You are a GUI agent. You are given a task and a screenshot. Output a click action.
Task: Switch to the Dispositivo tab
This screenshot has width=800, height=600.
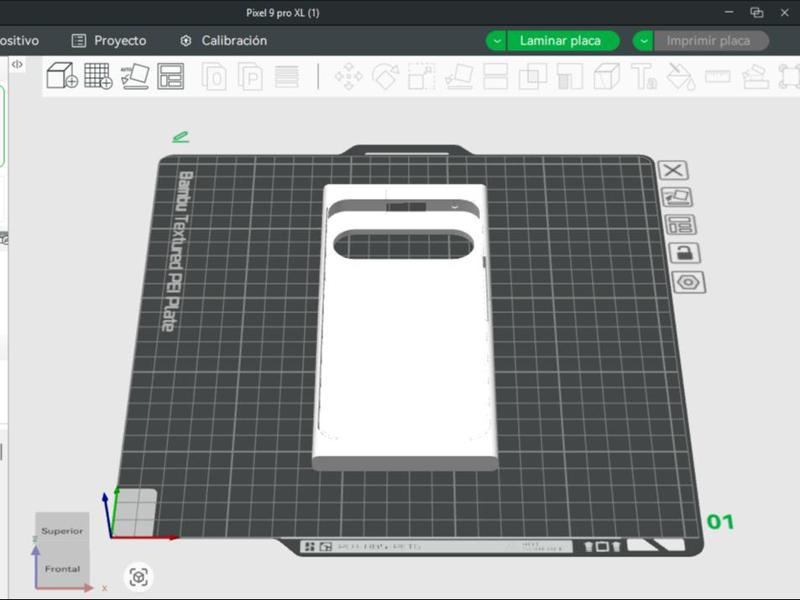(19, 41)
